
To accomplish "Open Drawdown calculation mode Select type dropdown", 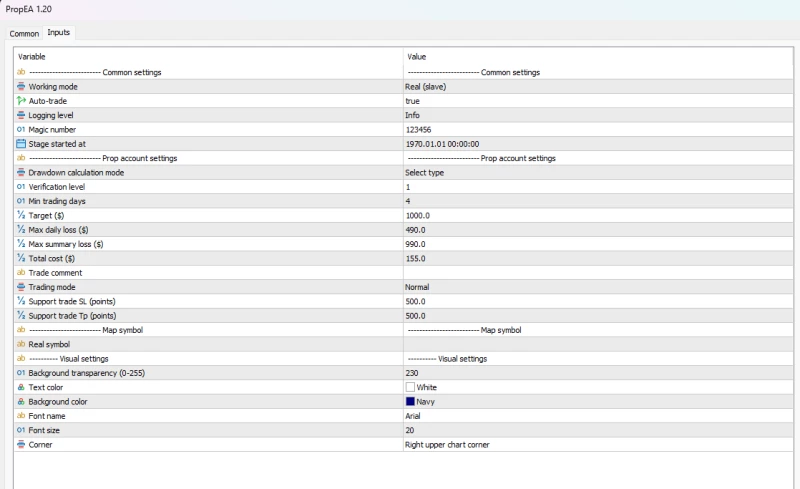I will [424, 172].
